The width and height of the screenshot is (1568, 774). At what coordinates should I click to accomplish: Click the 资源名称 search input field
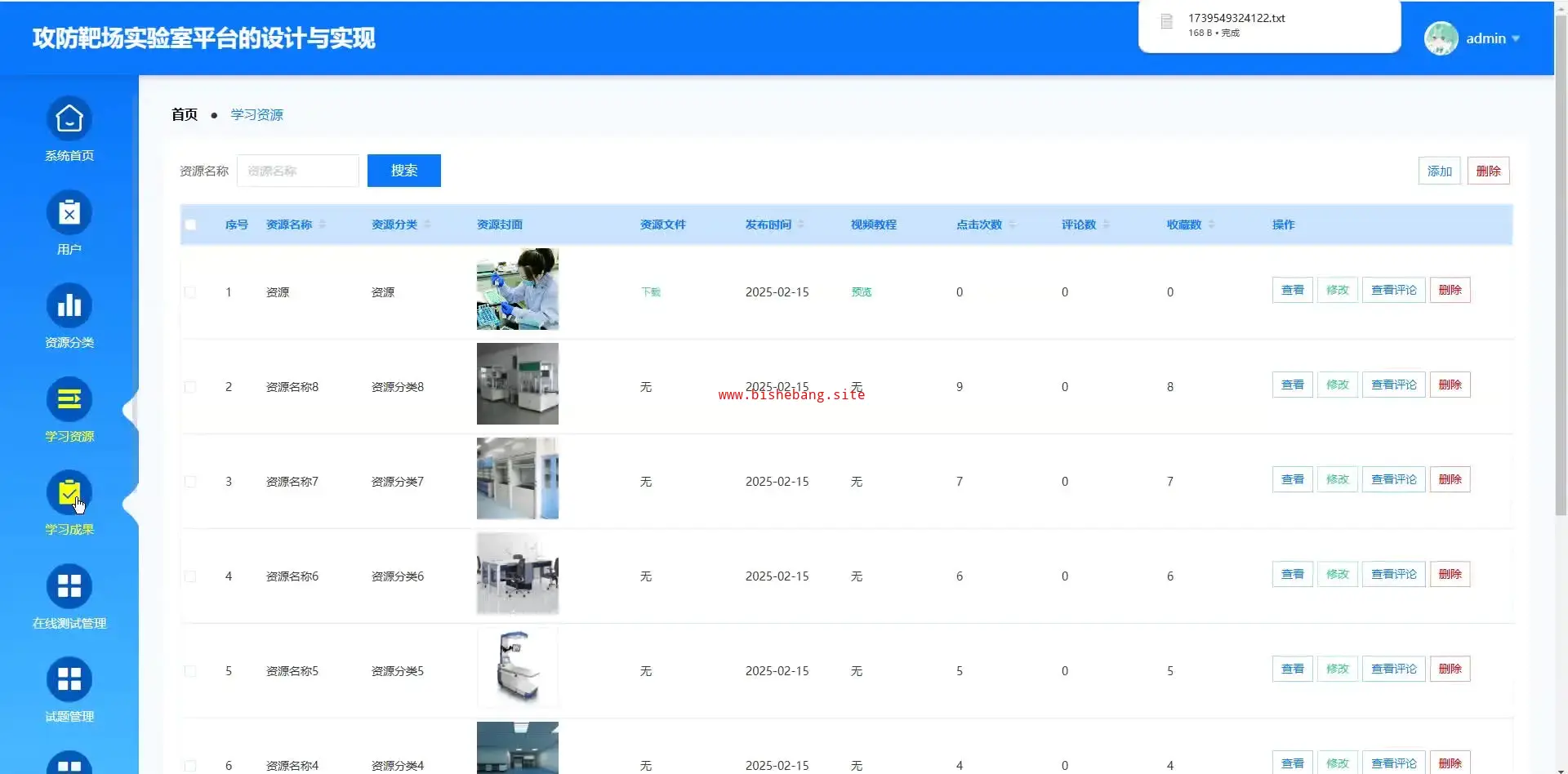point(298,171)
